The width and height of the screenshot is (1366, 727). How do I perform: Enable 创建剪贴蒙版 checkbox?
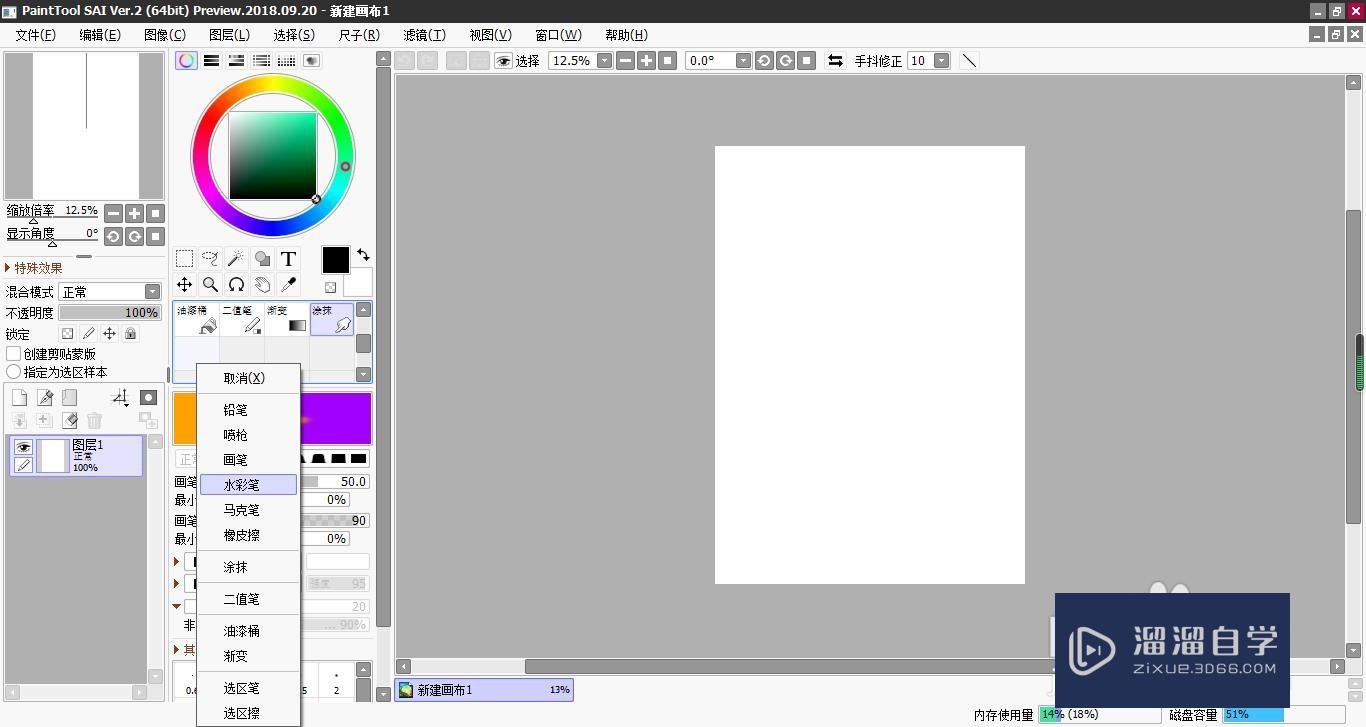click(x=14, y=353)
